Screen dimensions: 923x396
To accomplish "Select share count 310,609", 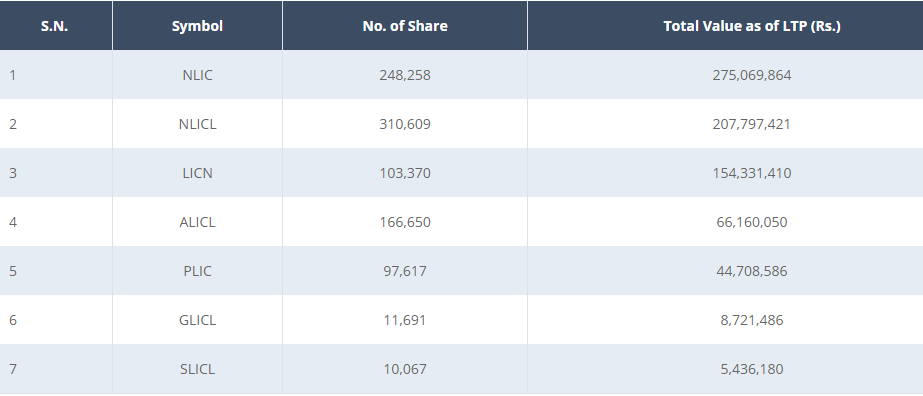I will (405, 124).
